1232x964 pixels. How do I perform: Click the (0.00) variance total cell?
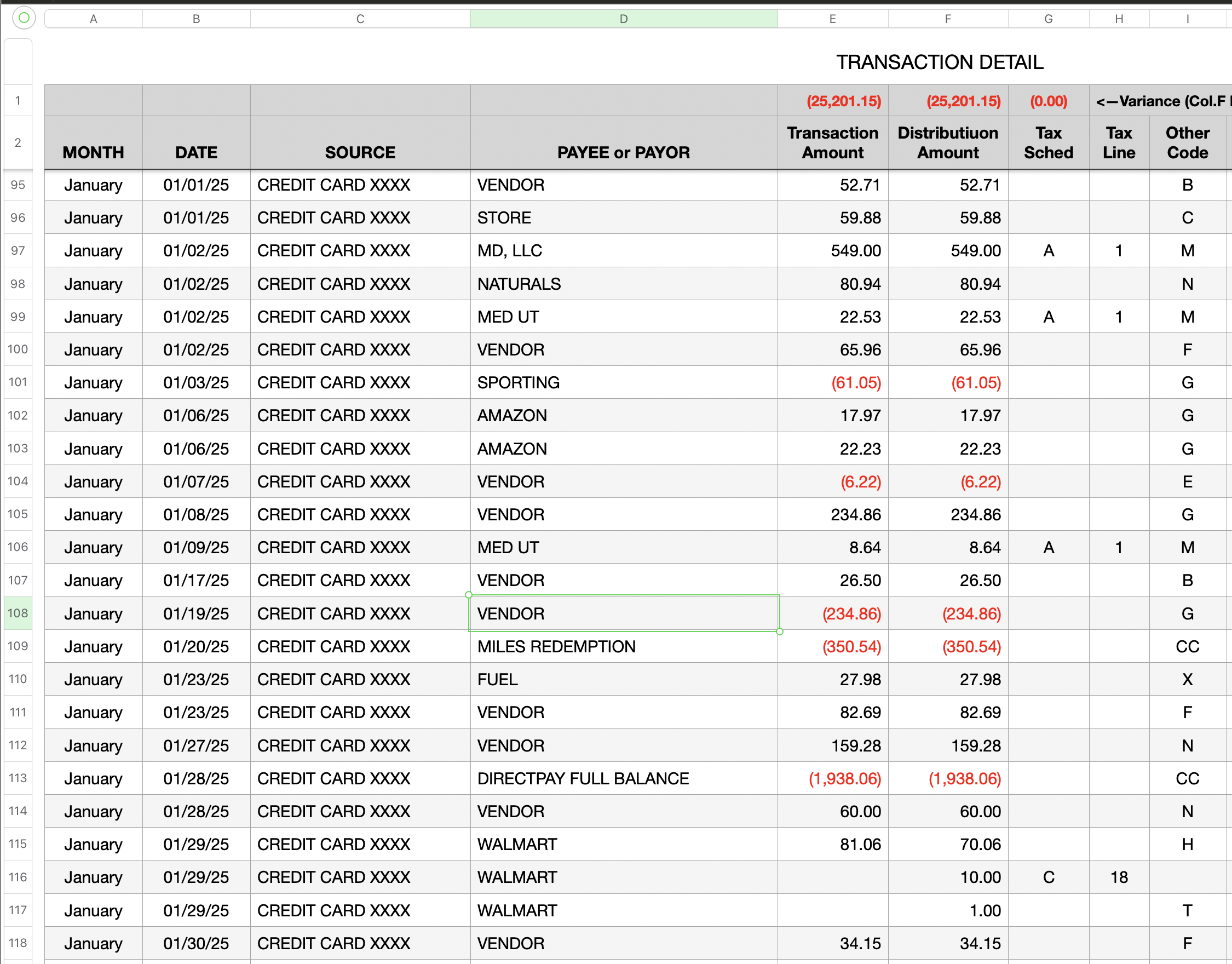point(1048,101)
